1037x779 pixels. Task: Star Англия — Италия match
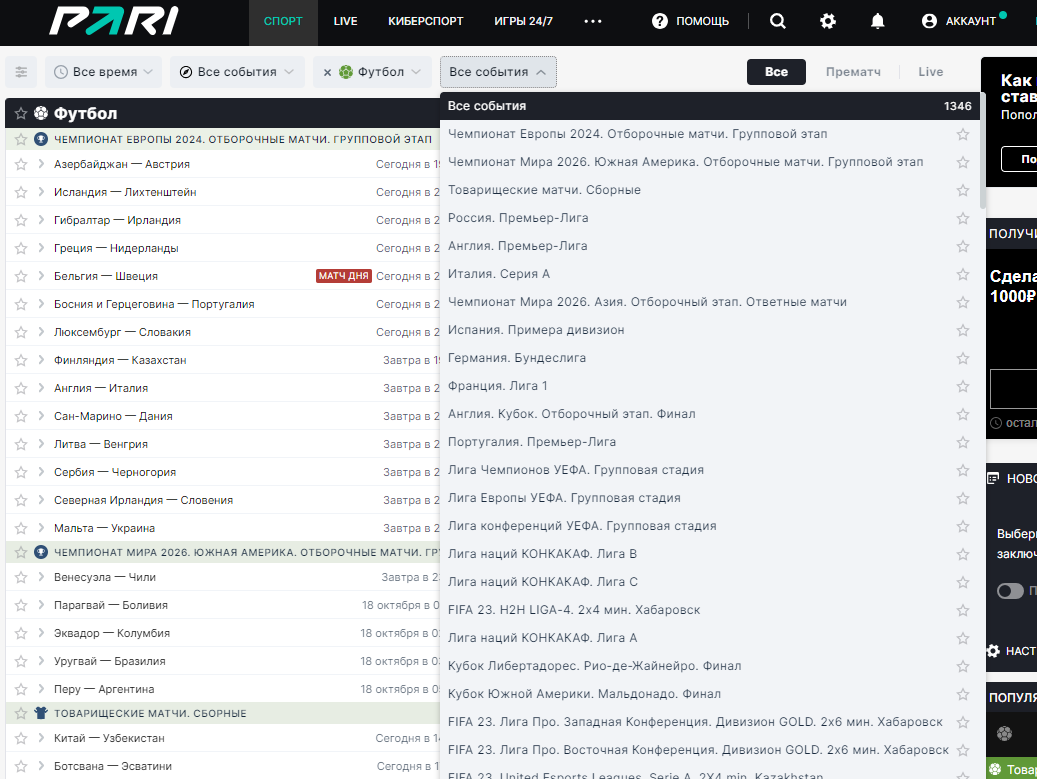[21, 388]
